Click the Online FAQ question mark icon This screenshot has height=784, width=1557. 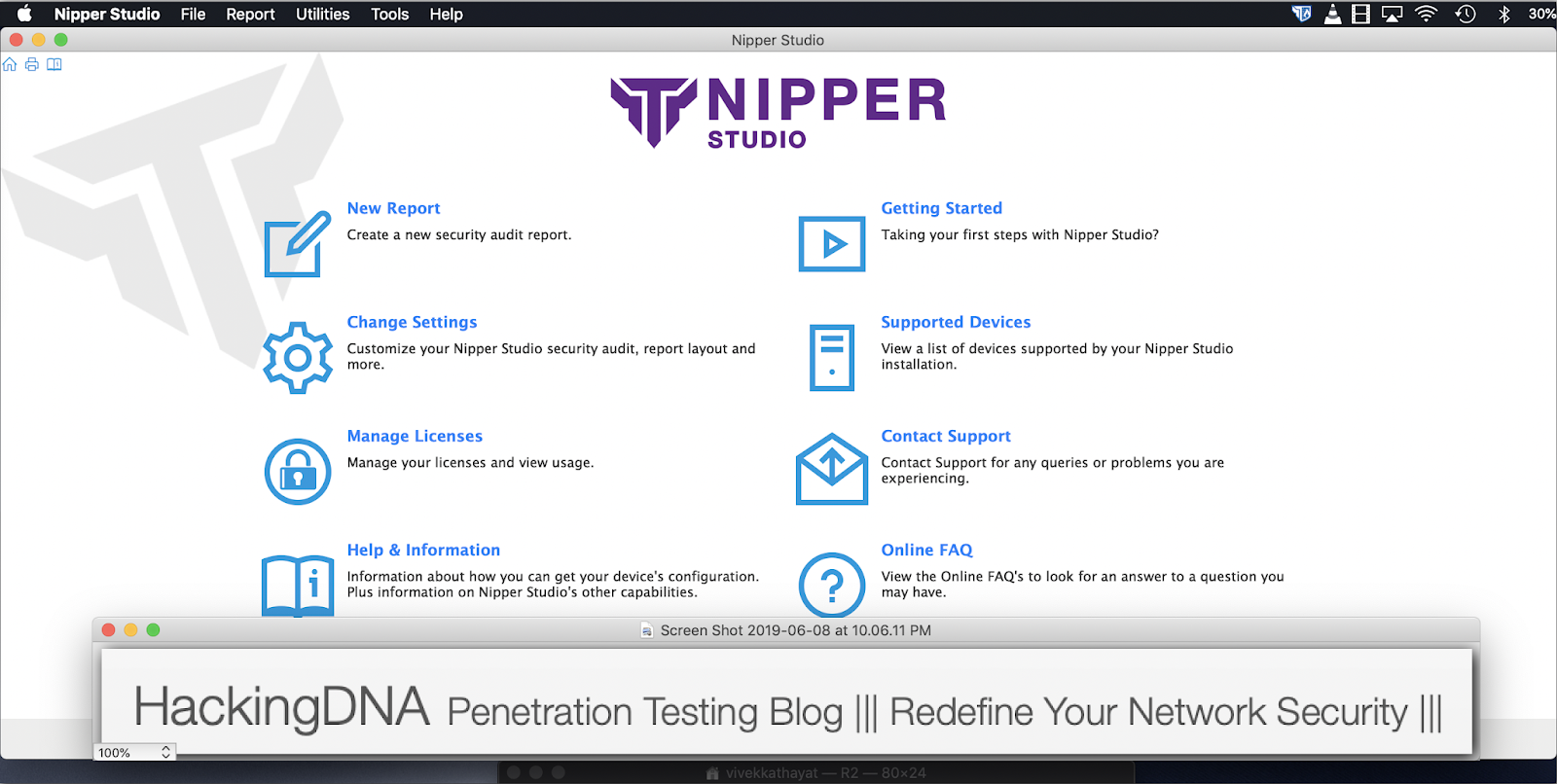[832, 585]
